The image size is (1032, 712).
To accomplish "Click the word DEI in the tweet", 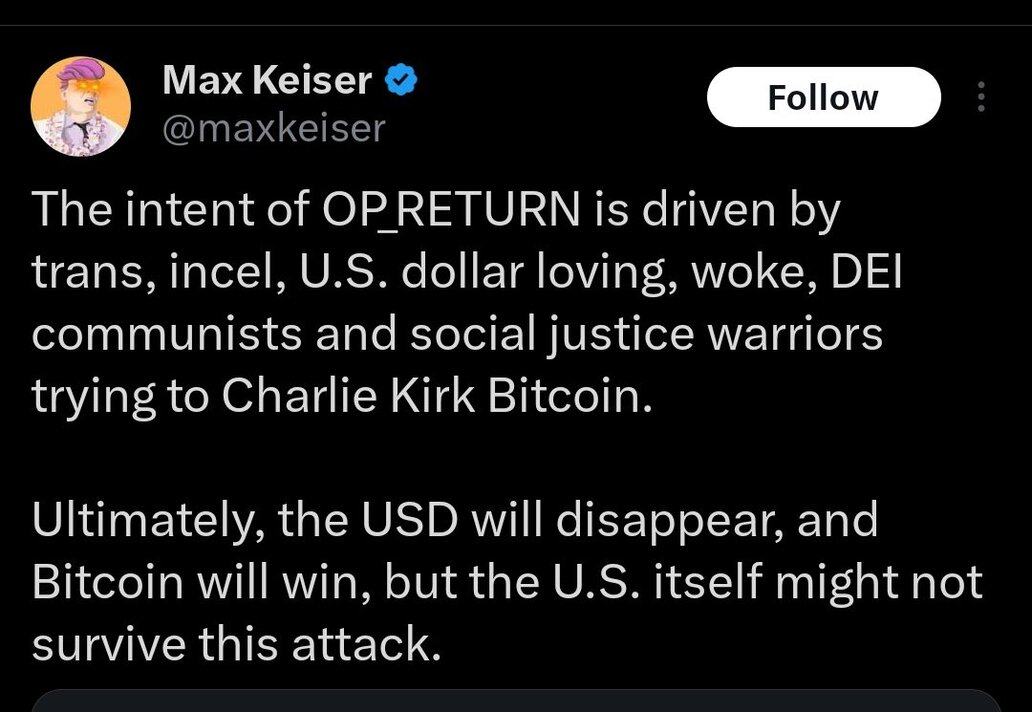I will (x=866, y=271).
